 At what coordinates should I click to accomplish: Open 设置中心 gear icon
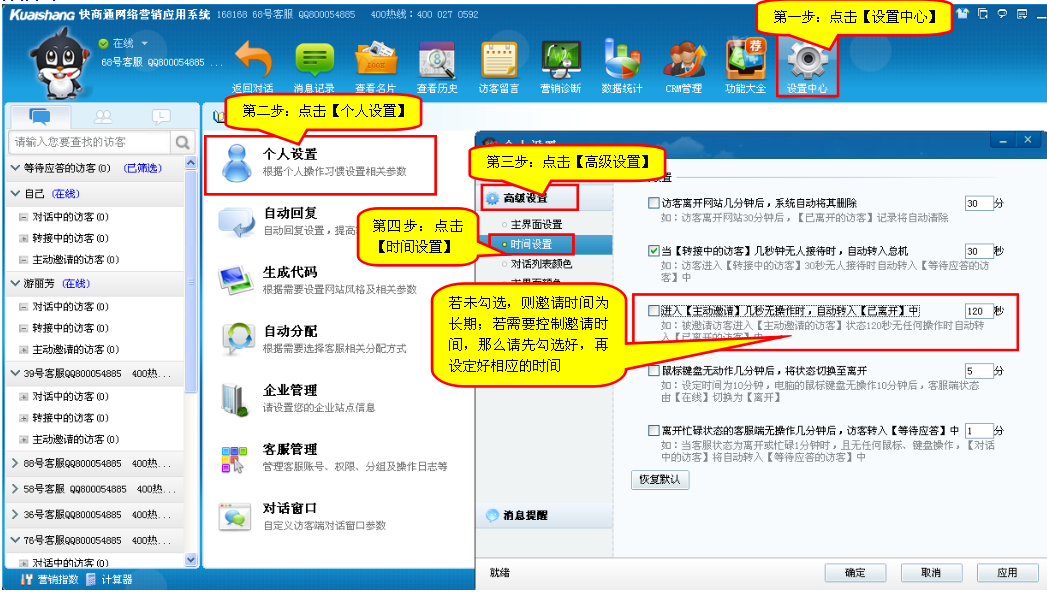(807, 64)
